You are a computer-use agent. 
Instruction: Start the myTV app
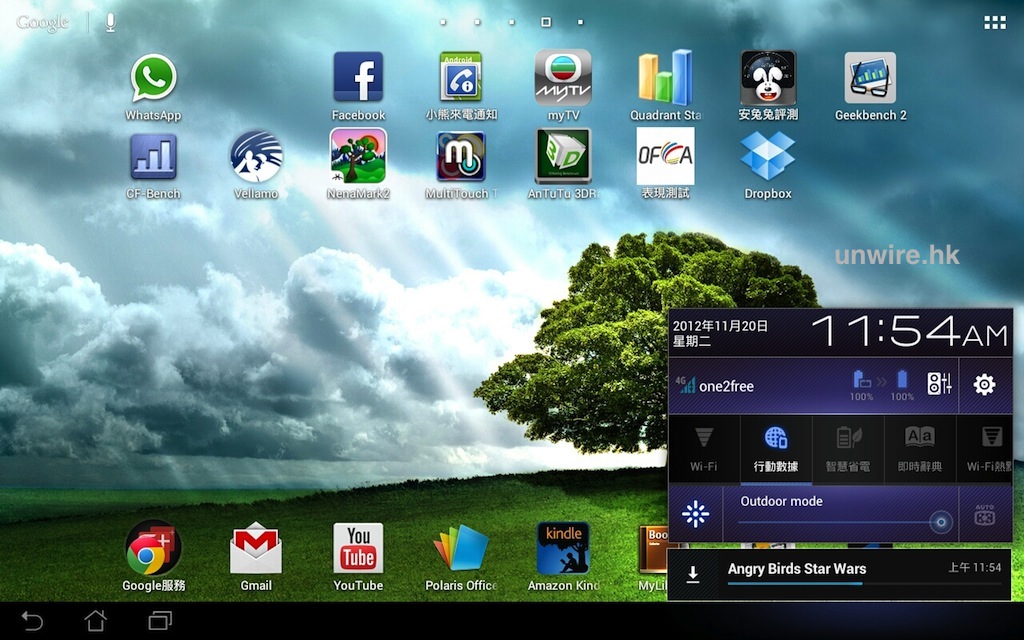563,79
